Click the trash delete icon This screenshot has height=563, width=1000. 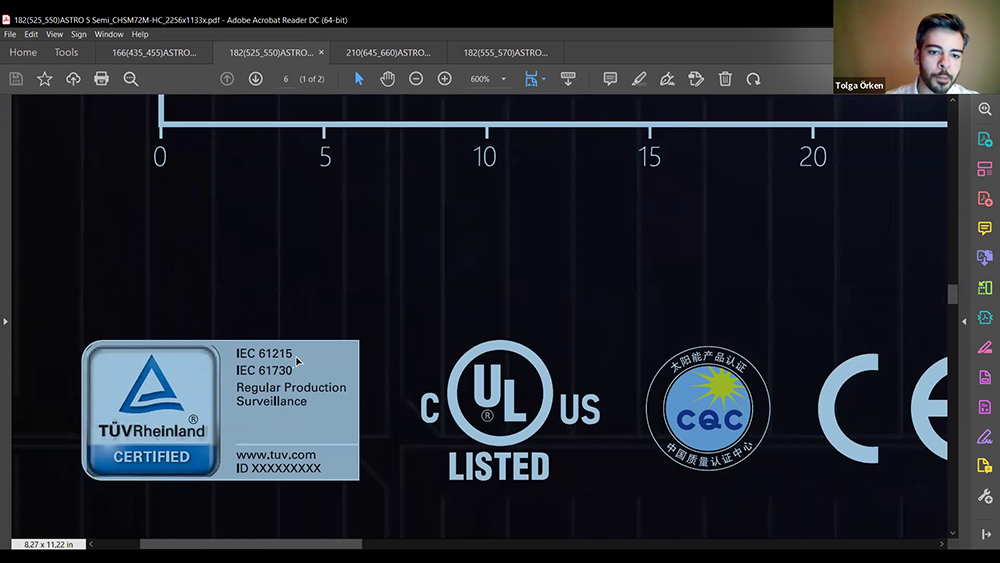click(x=725, y=78)
